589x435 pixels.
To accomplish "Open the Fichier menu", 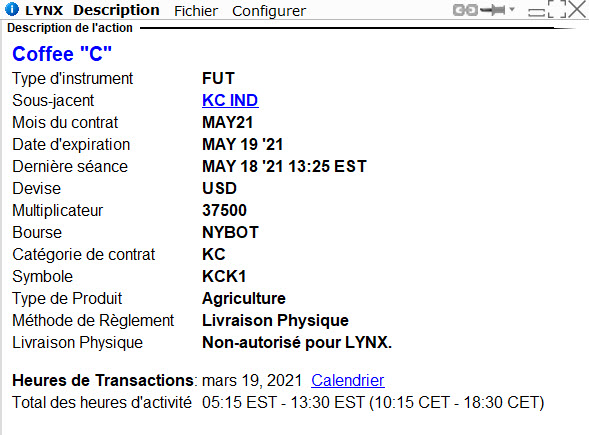I will click(196, 11).
